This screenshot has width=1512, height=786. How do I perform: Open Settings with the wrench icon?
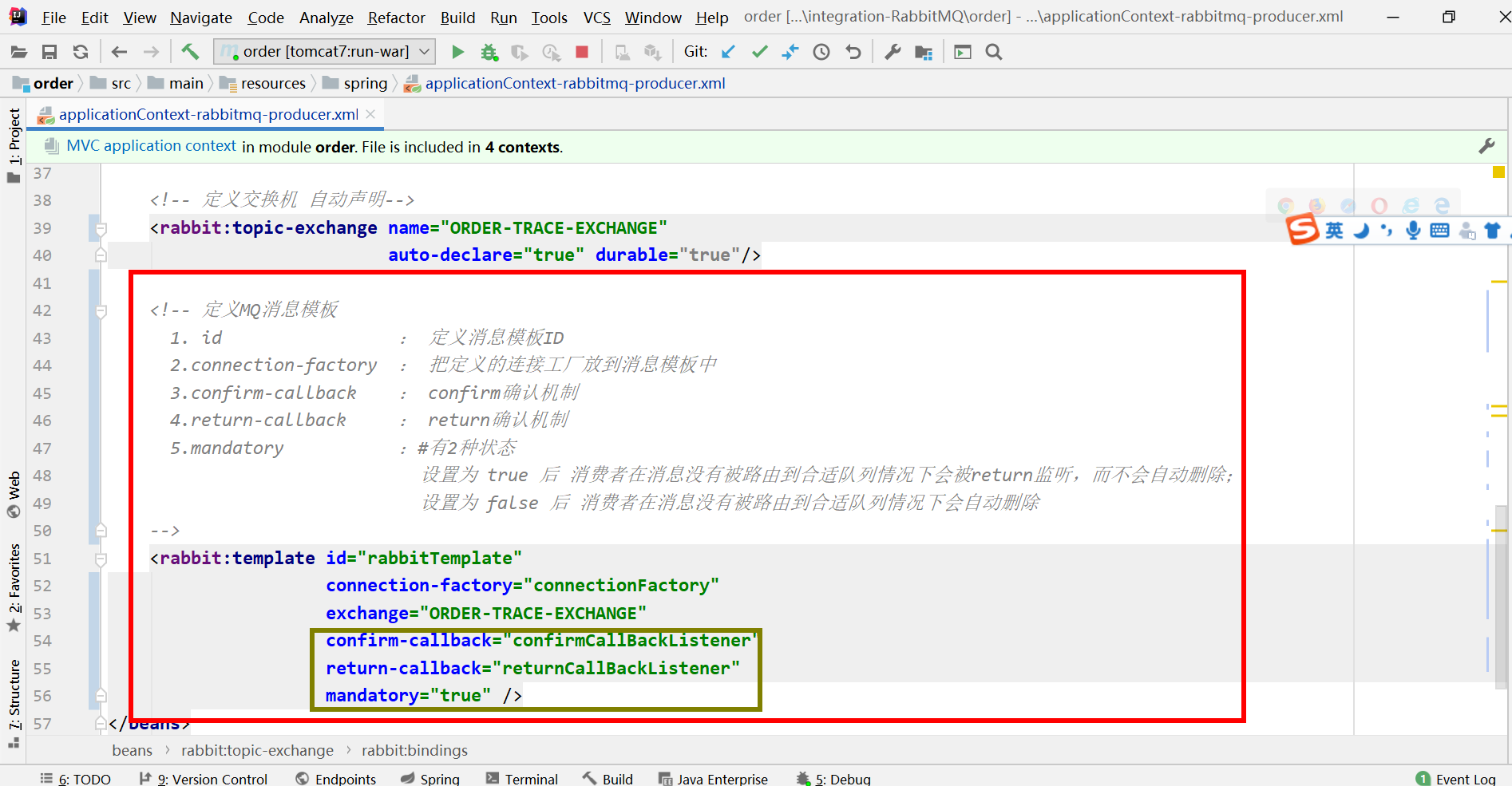click(x=893, y=52)
